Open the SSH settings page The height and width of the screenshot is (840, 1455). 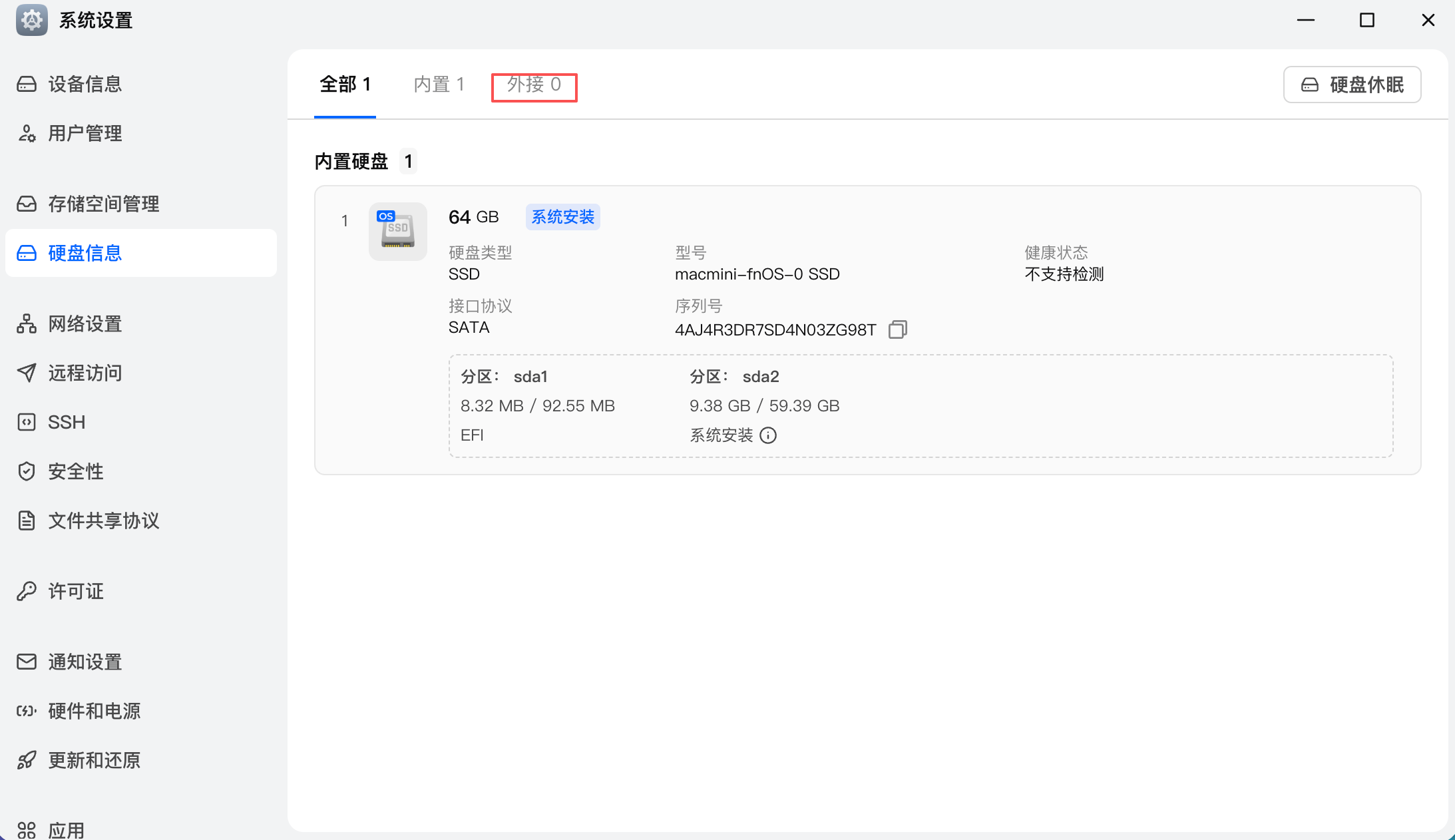coord(66,423)
